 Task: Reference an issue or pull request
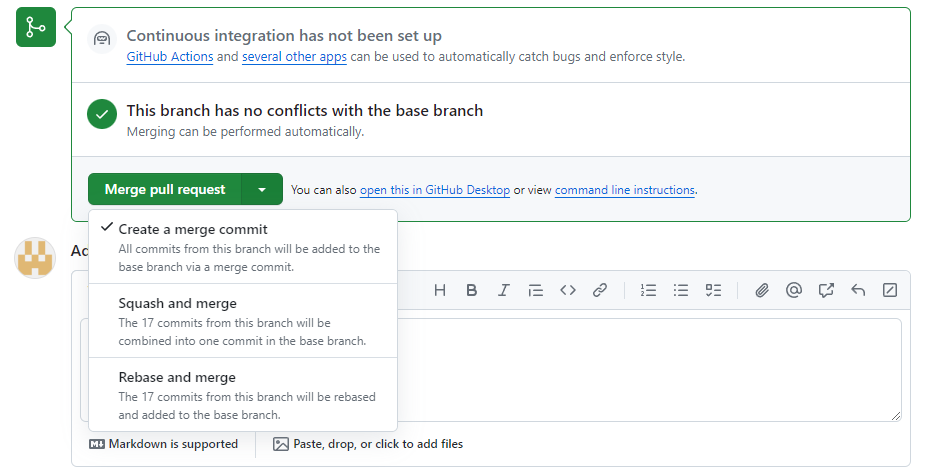[826, 290]
